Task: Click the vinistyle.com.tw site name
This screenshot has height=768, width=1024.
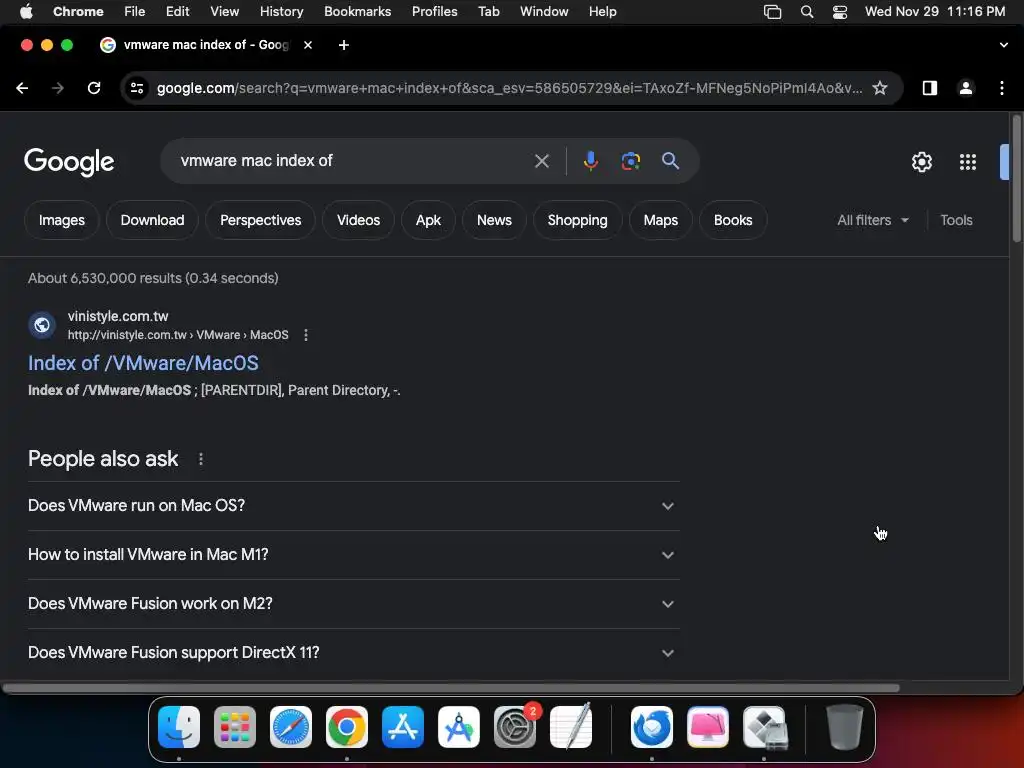Action: 118,316
